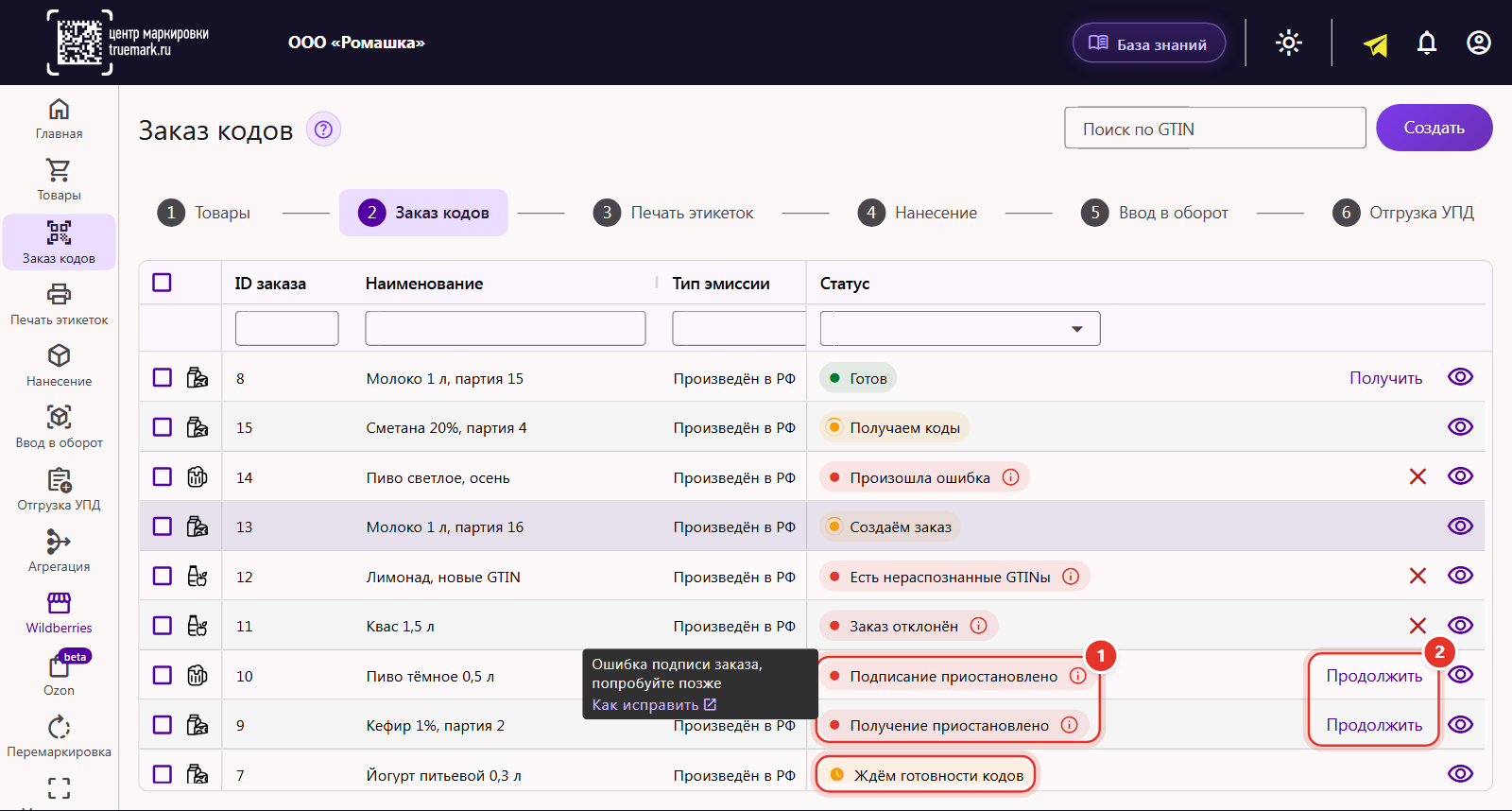Delete order 12 using red cross
Image resolution: width=1512 pixels, height=811 pixels.
1417,576
